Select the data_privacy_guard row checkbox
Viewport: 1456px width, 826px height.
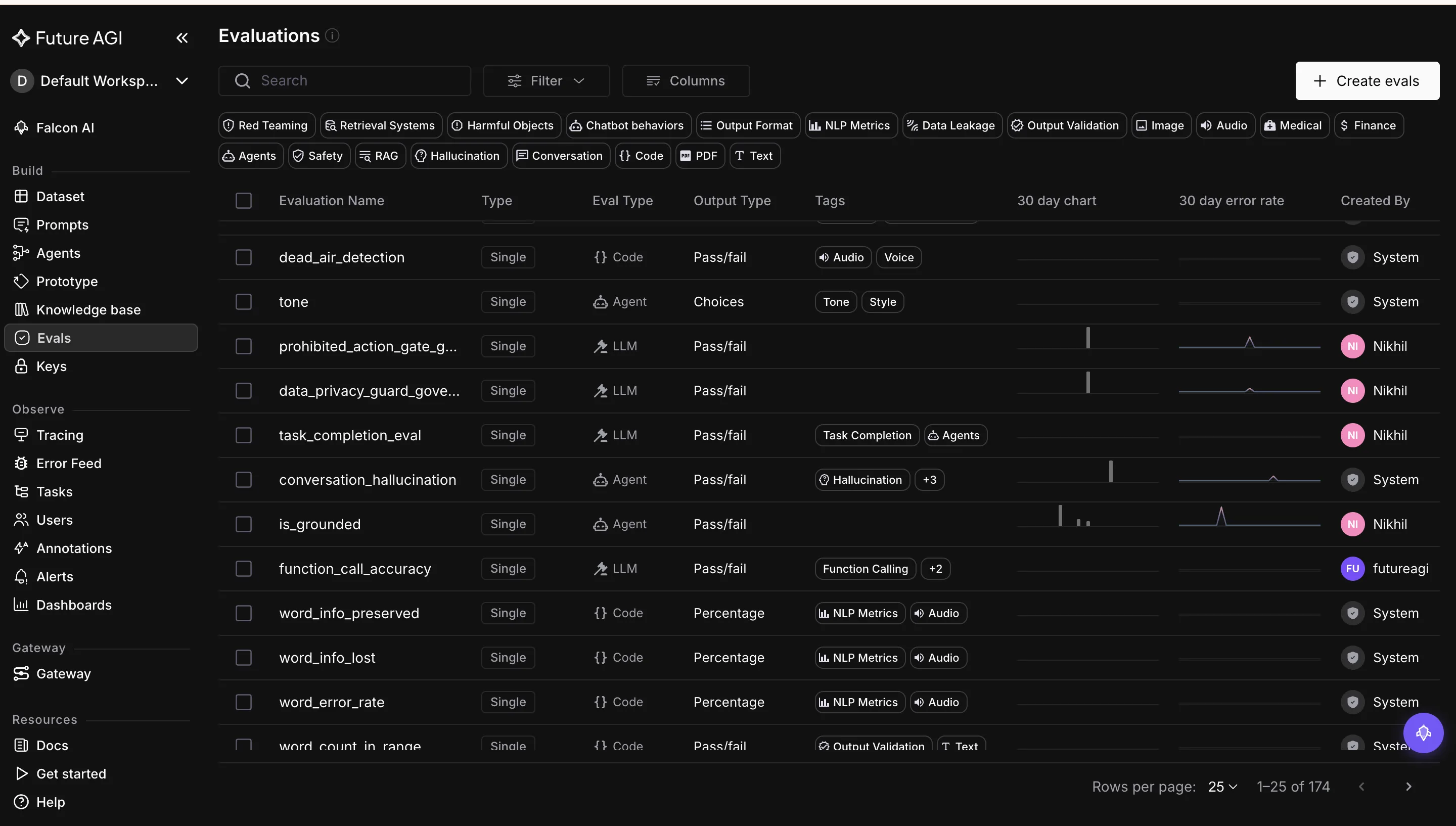243,391
